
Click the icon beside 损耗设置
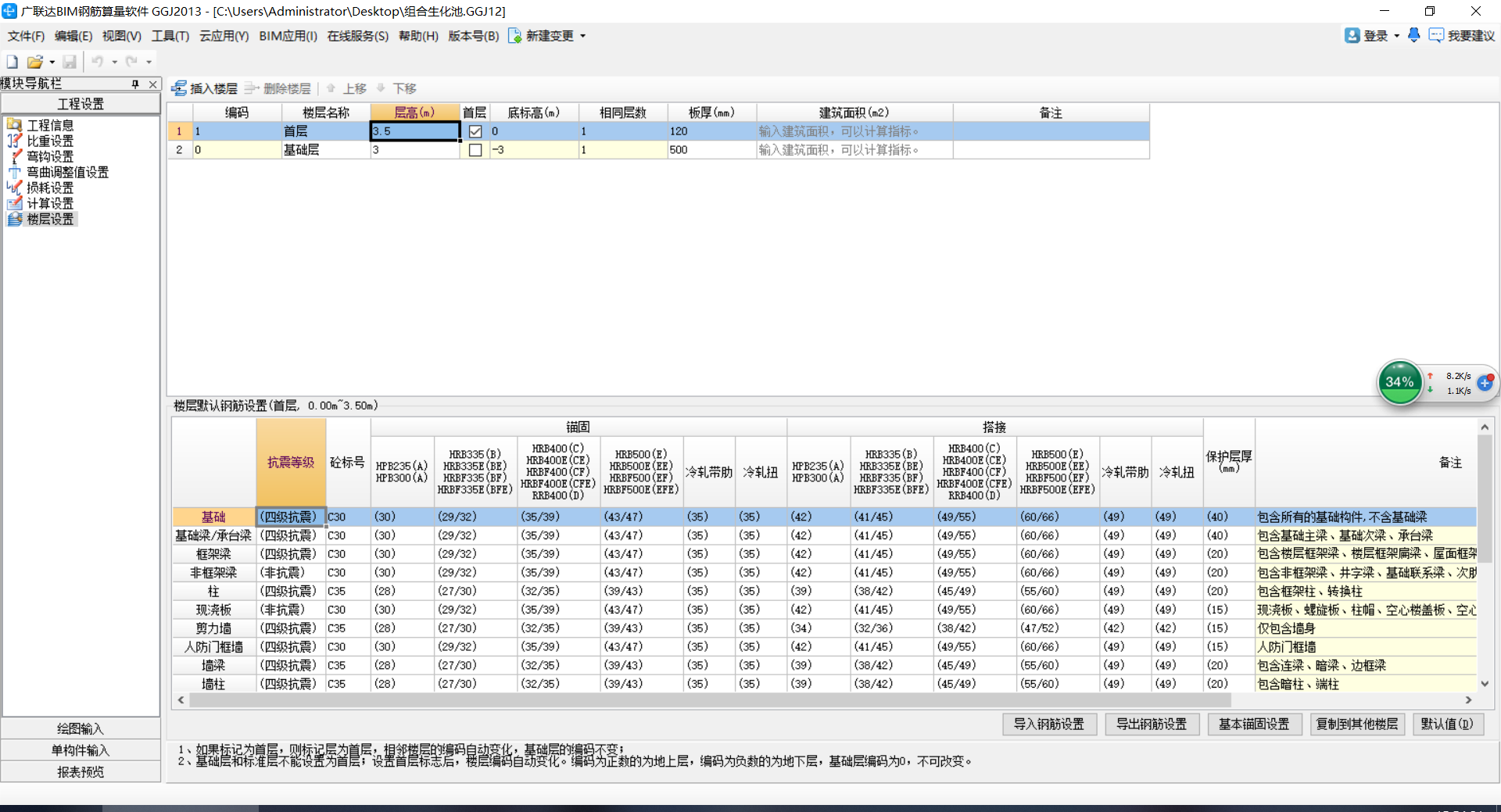point(14,188)
